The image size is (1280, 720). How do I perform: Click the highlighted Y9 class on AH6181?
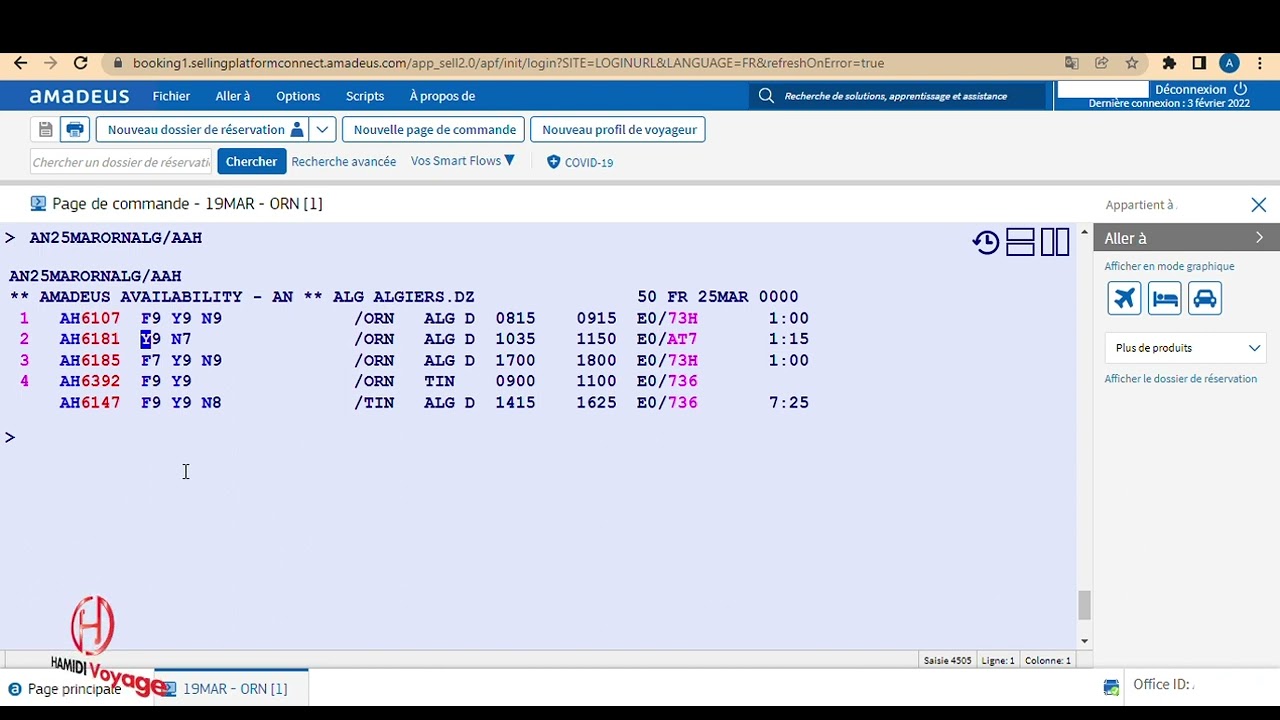151,339
